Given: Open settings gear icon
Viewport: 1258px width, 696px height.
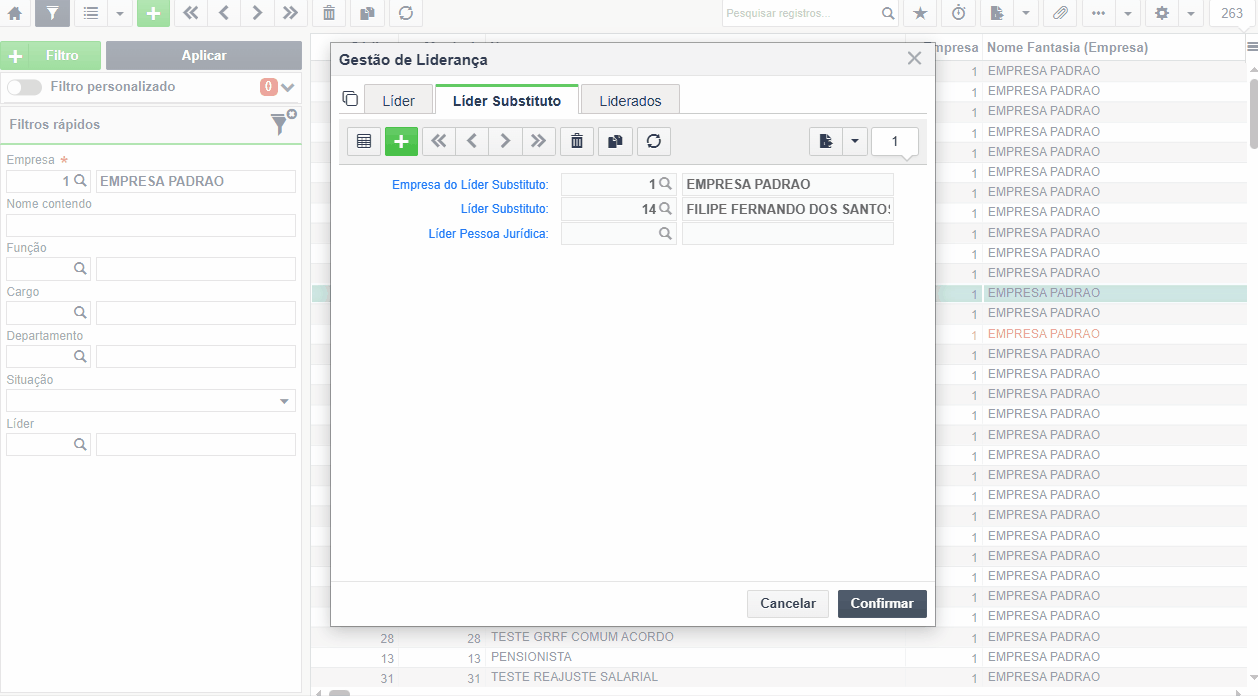Looking at the screenshot, I should (x=1161, y=13).
